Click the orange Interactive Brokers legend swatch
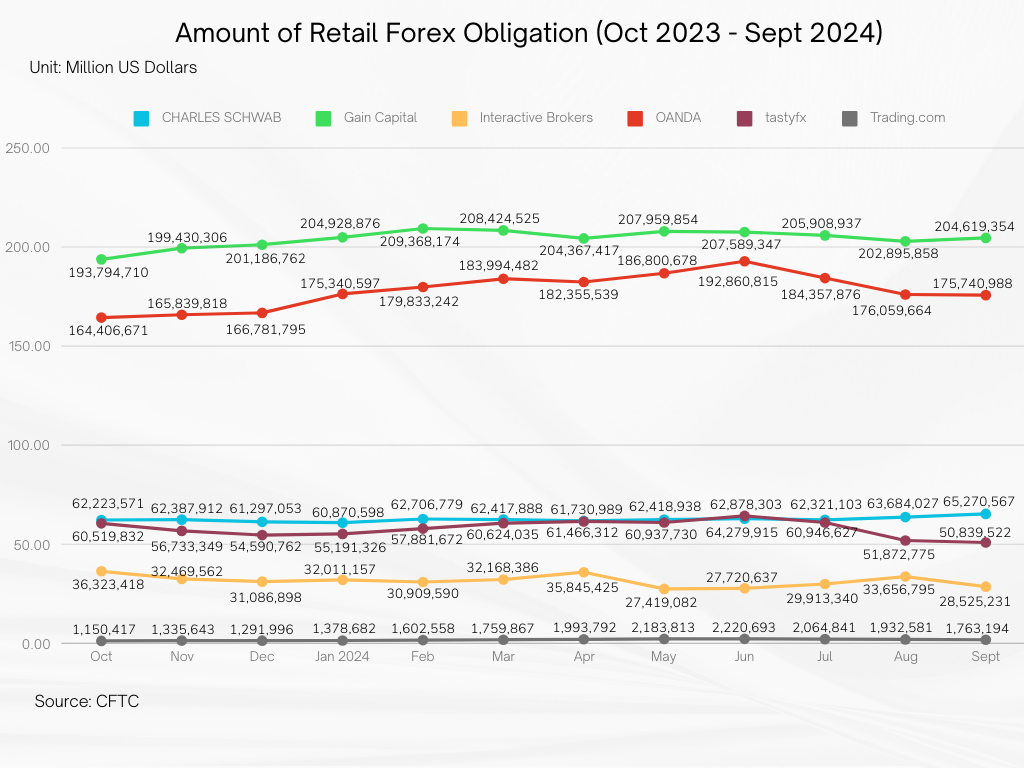1024x768 pixels. click(459, 118)
